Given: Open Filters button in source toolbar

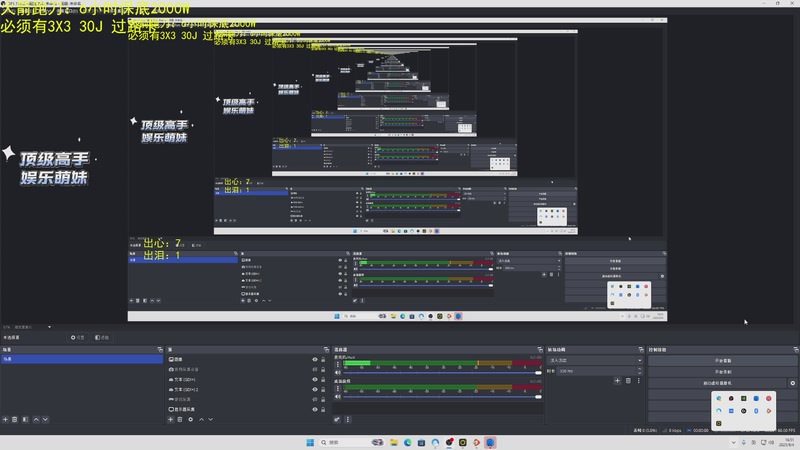Looking at the screenshot, I should click(x=102, y=337).
